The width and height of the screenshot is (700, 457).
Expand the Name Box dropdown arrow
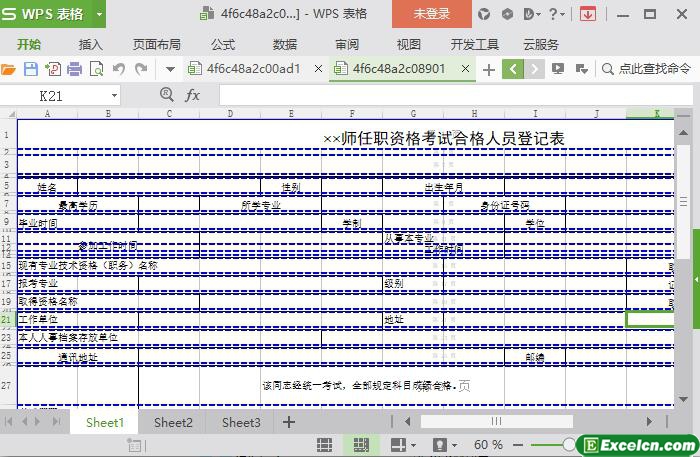pyautogui.click(x=114, y=96)
